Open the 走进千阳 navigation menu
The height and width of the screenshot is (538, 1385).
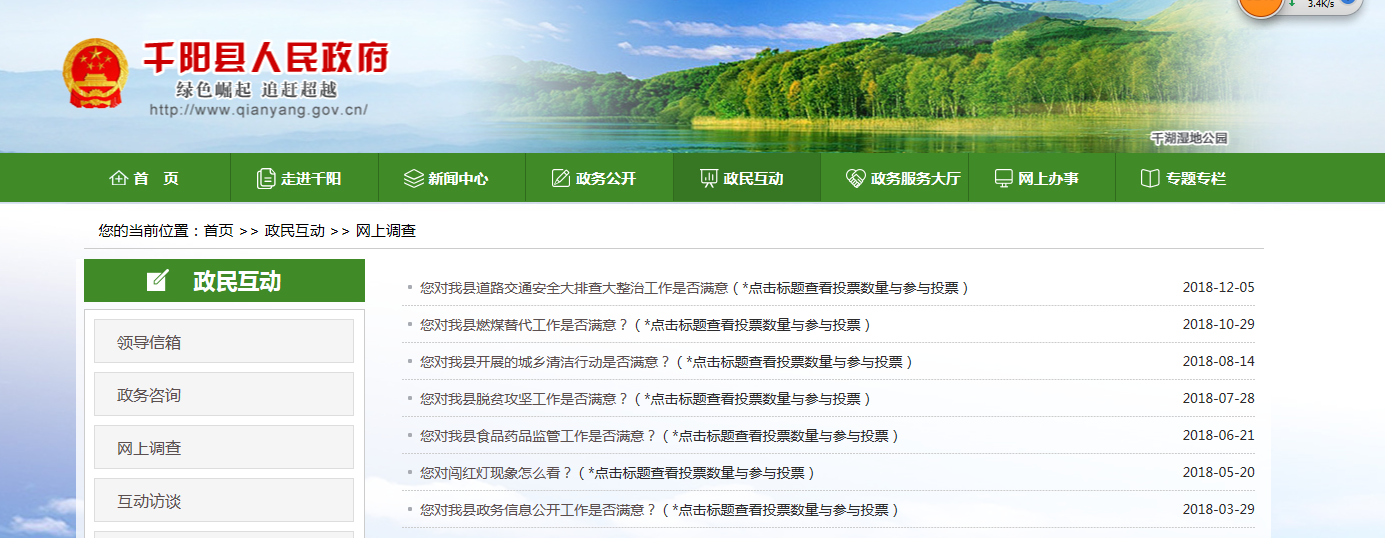[304, 178]
